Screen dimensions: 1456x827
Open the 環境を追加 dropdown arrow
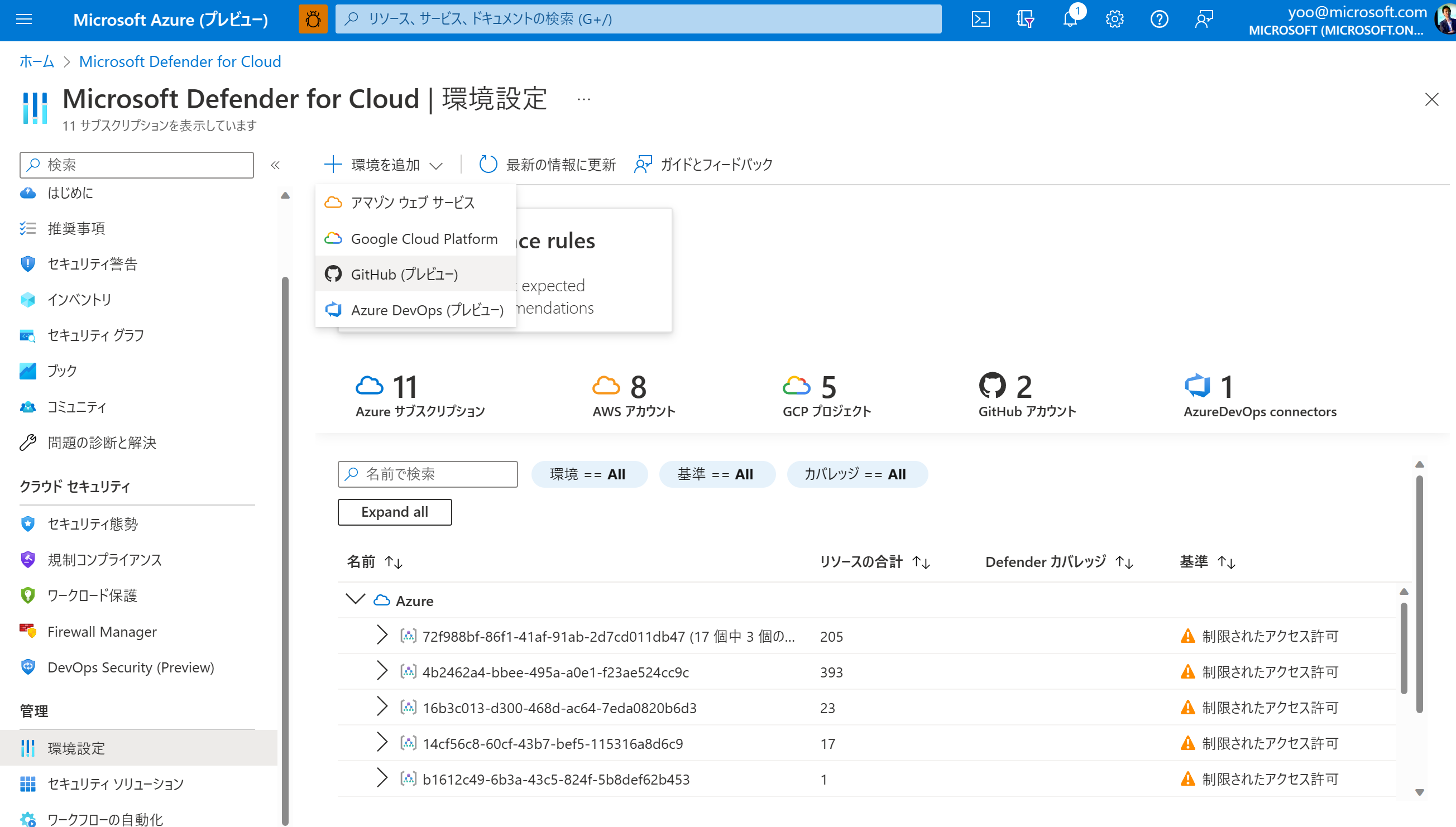point(437,165)
